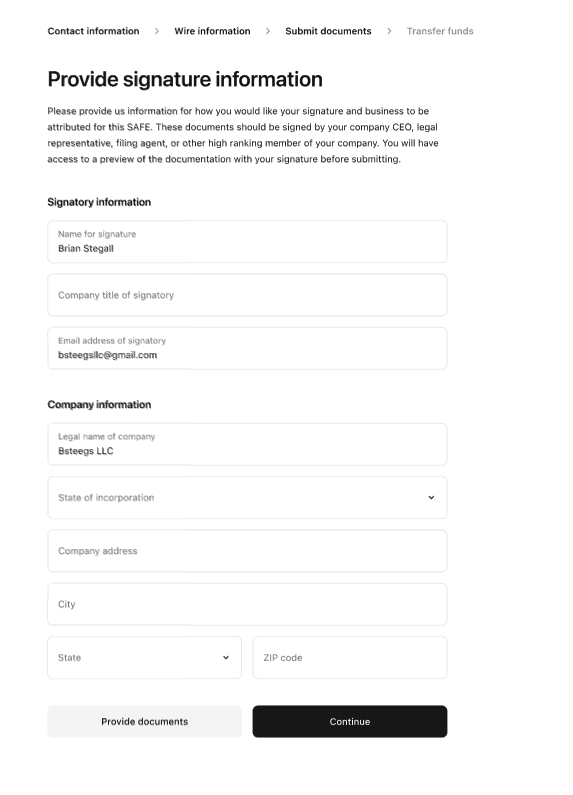Click chevron after Submit documents
573x795 pixels.
point(389,31)
